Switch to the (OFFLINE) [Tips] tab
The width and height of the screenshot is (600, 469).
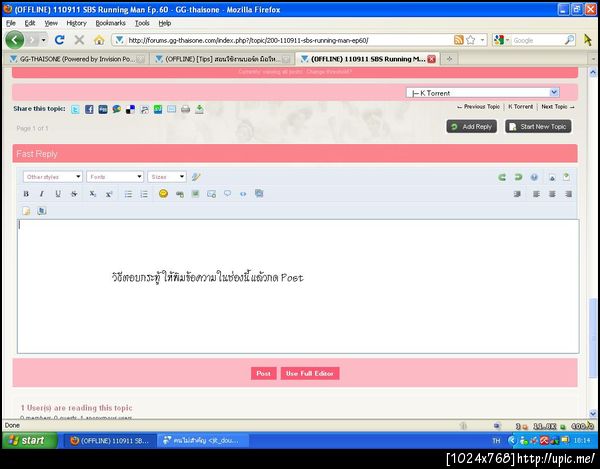pyautogui.click(x=222, y=59)
